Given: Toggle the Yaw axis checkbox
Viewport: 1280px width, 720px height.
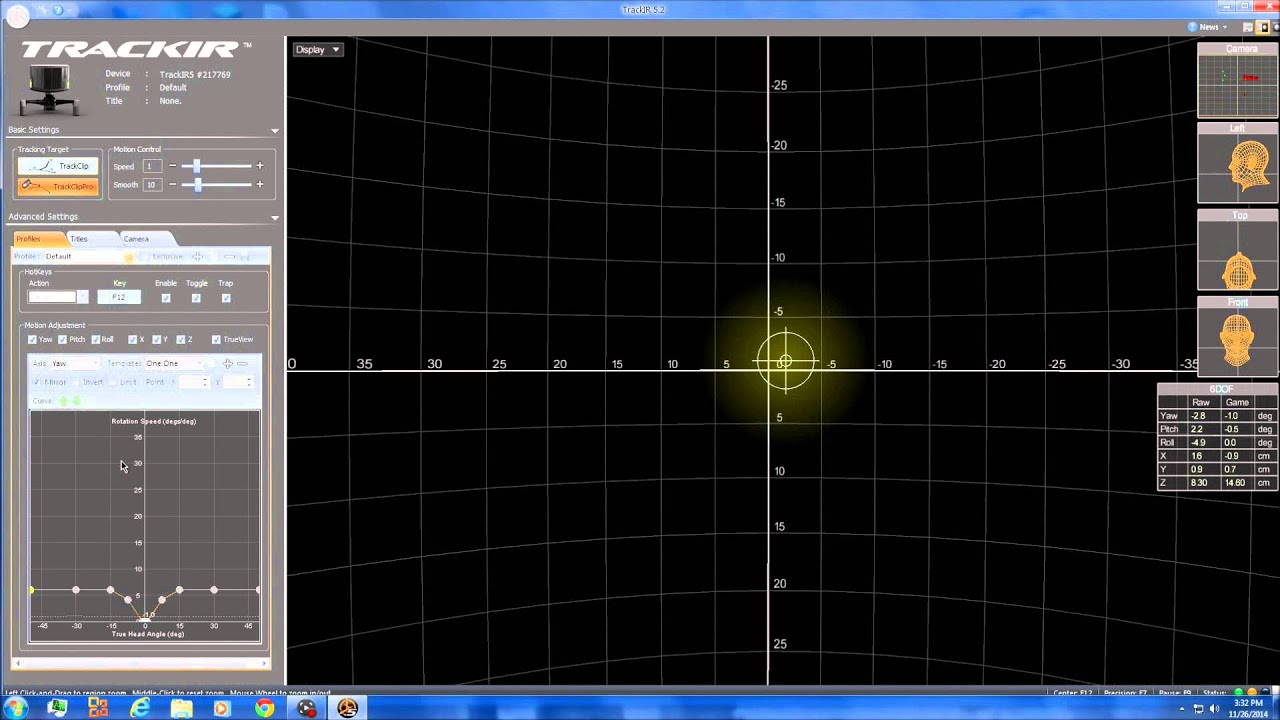Looking at the screenshot, I should (32, 340).
